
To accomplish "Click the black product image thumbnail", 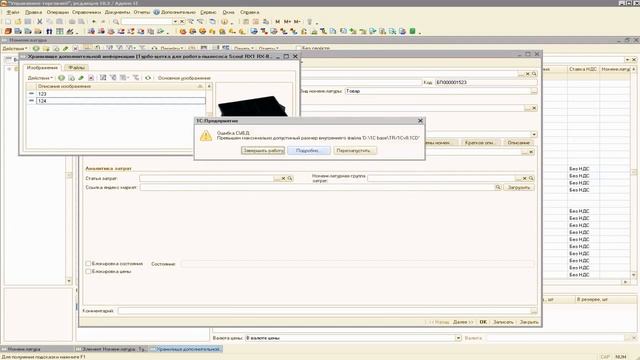I will (253, 106).
